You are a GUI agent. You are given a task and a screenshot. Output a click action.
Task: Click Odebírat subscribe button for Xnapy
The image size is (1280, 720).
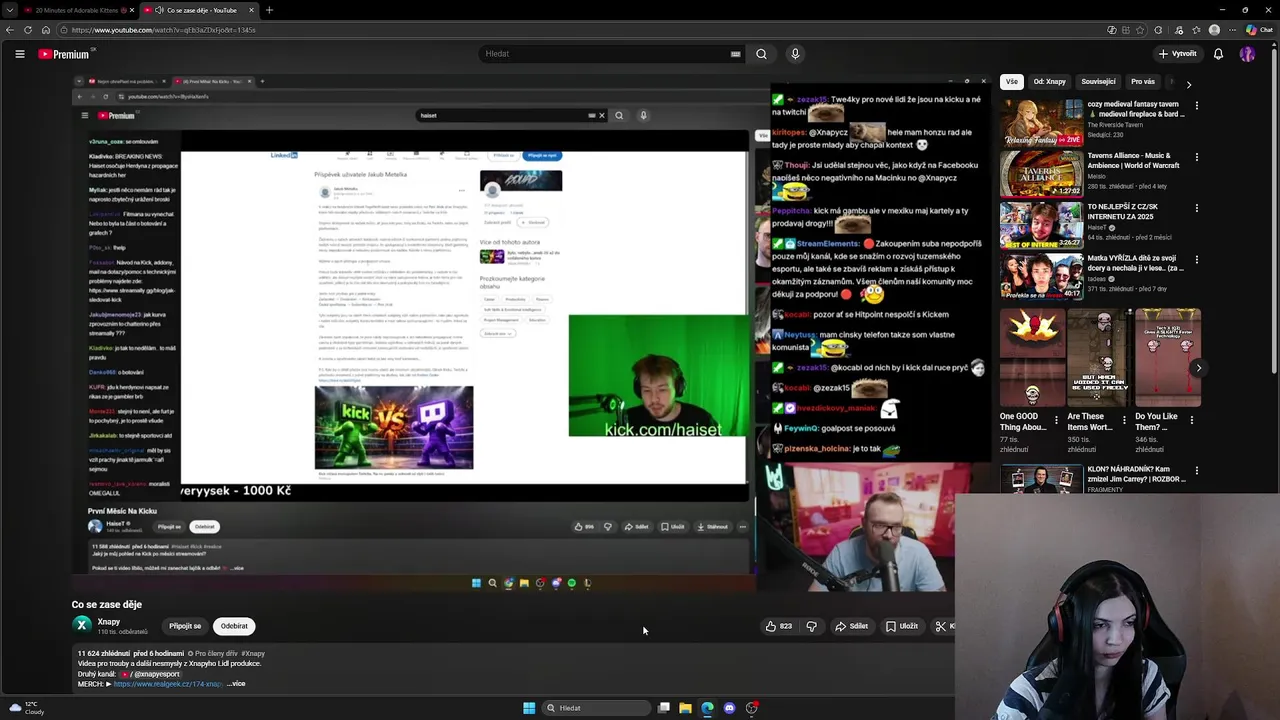(234, 626)
